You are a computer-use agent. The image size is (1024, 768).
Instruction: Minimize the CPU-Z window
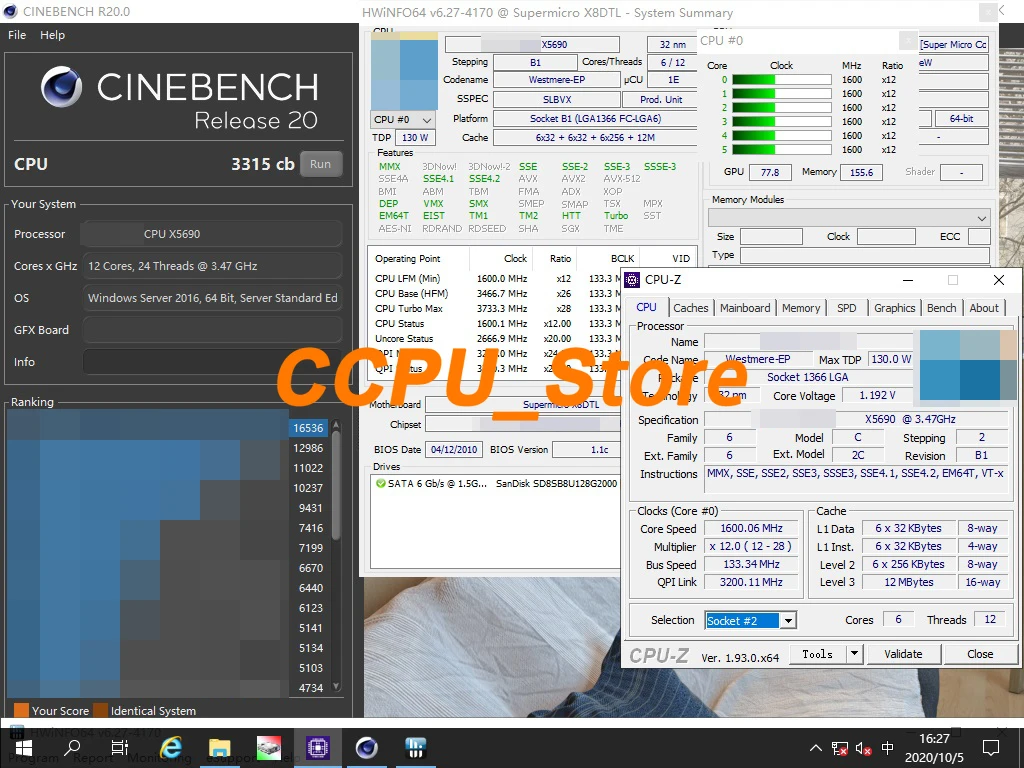pos(908,280)
